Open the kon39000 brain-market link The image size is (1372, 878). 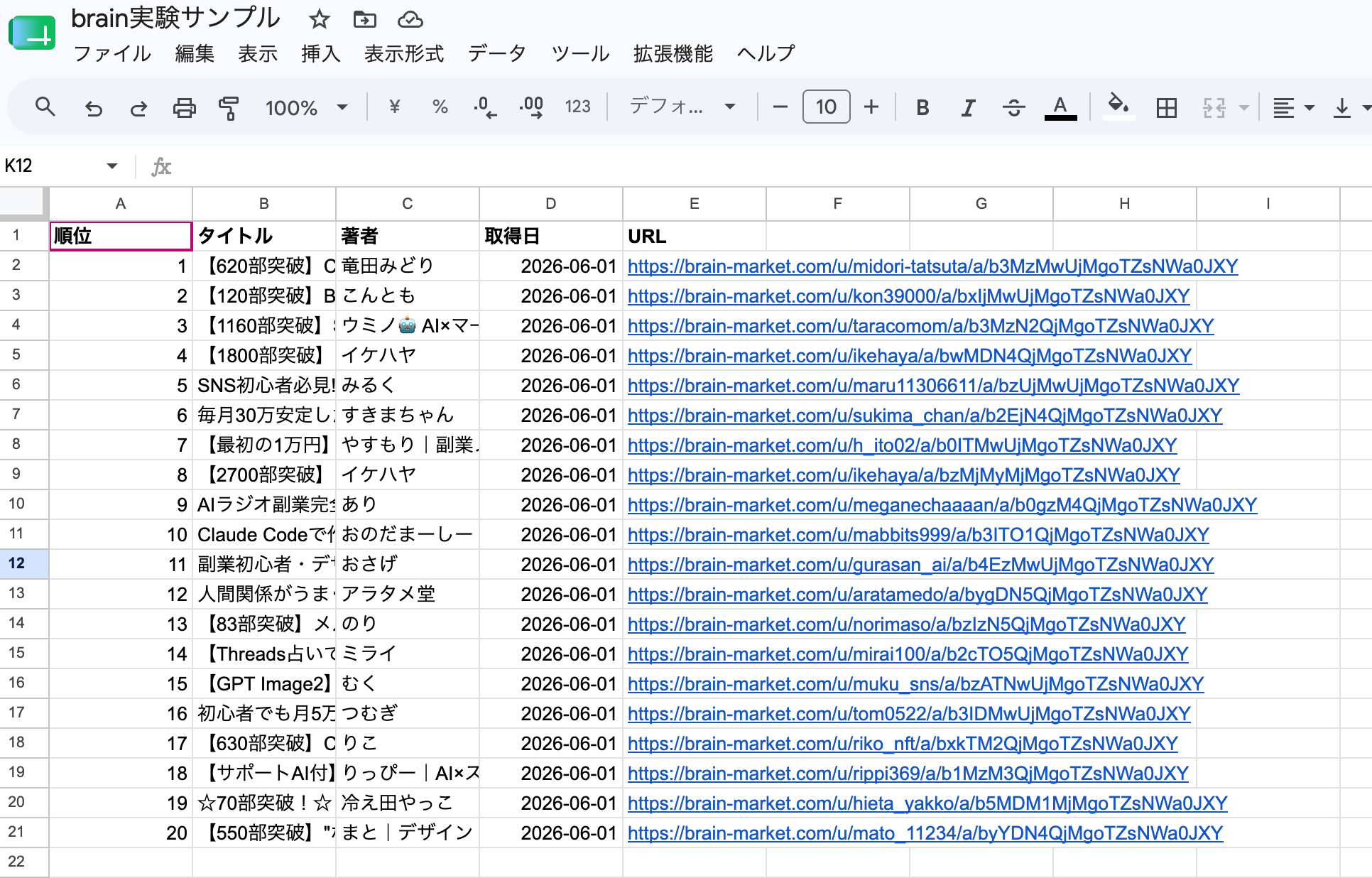coord(909,296)
